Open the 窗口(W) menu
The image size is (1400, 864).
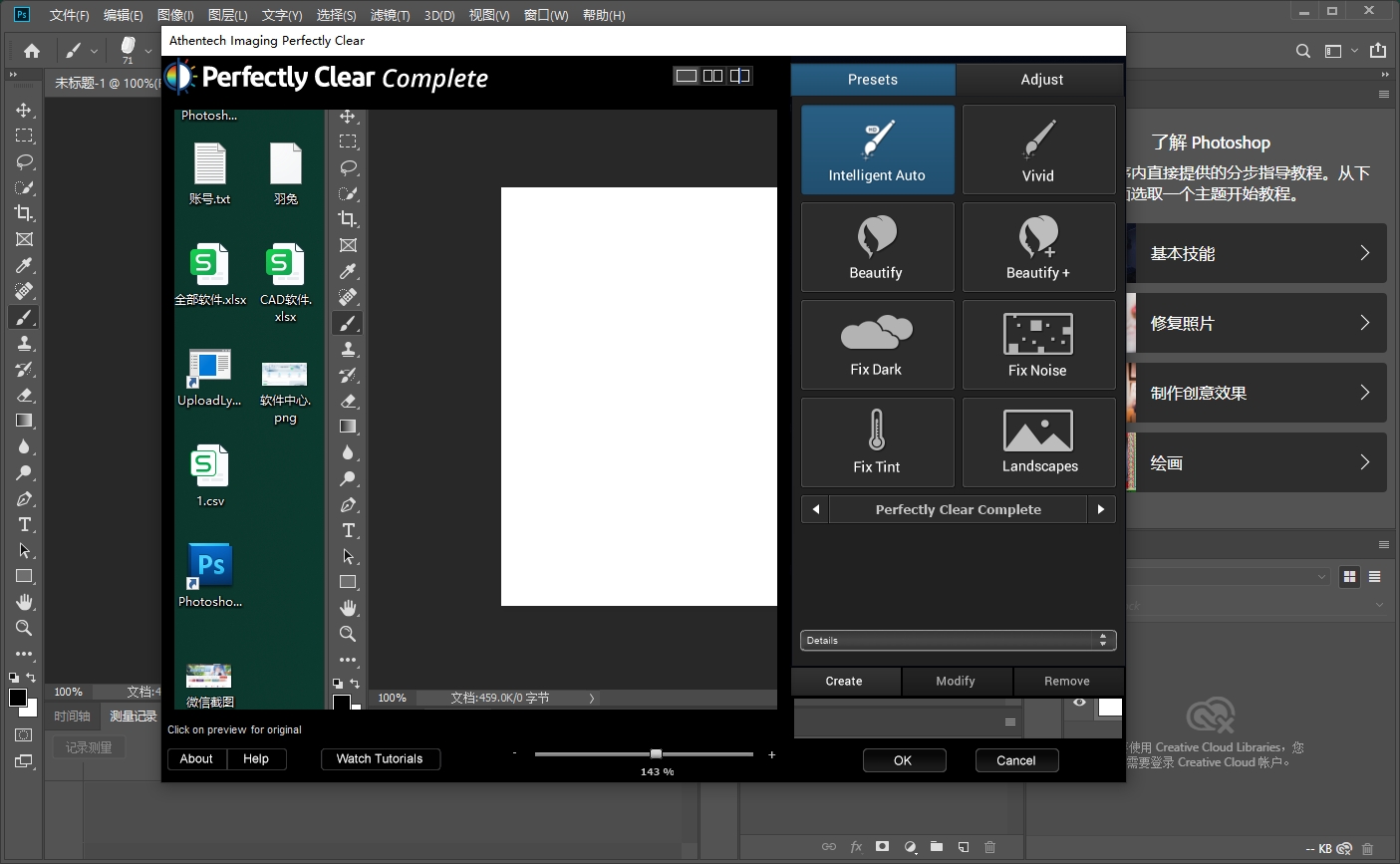(x=546, y=15)
